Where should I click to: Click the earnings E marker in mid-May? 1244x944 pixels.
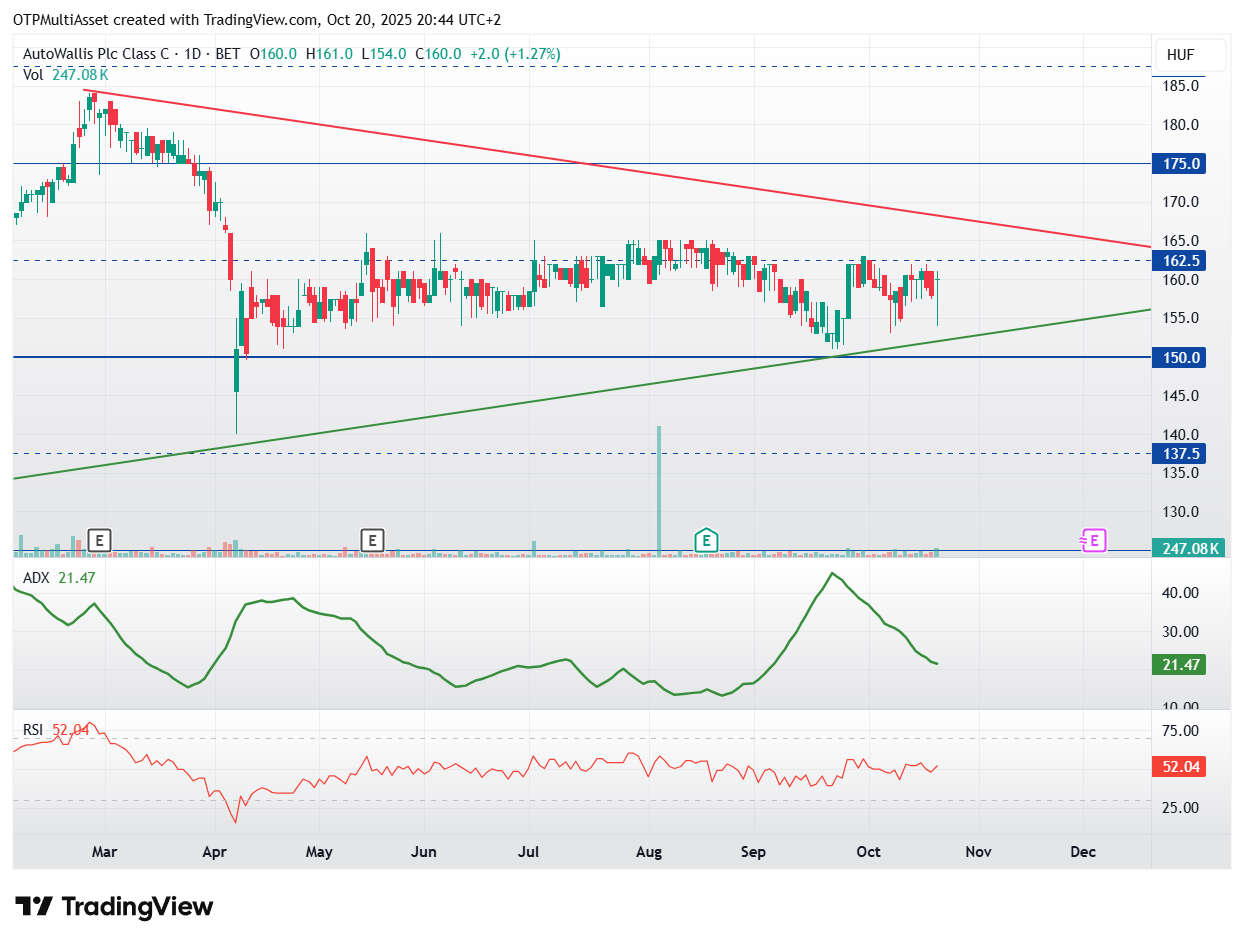point(372,541)
